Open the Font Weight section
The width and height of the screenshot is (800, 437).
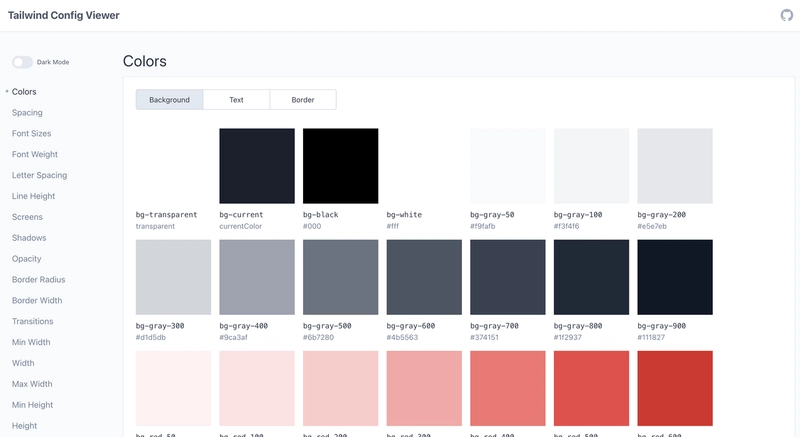pos(35,155)
